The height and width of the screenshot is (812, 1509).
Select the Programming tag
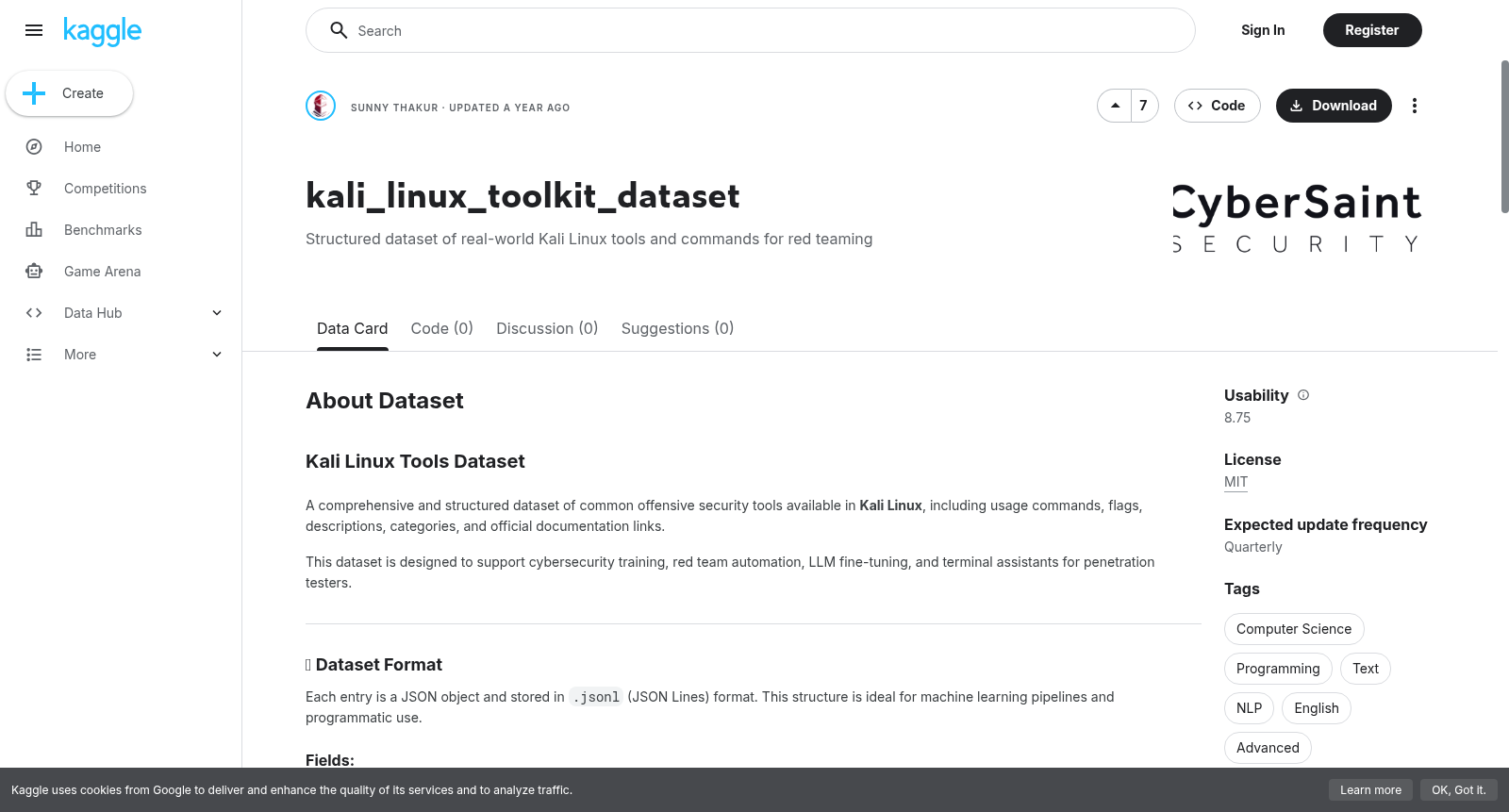tap(1278, 669)
